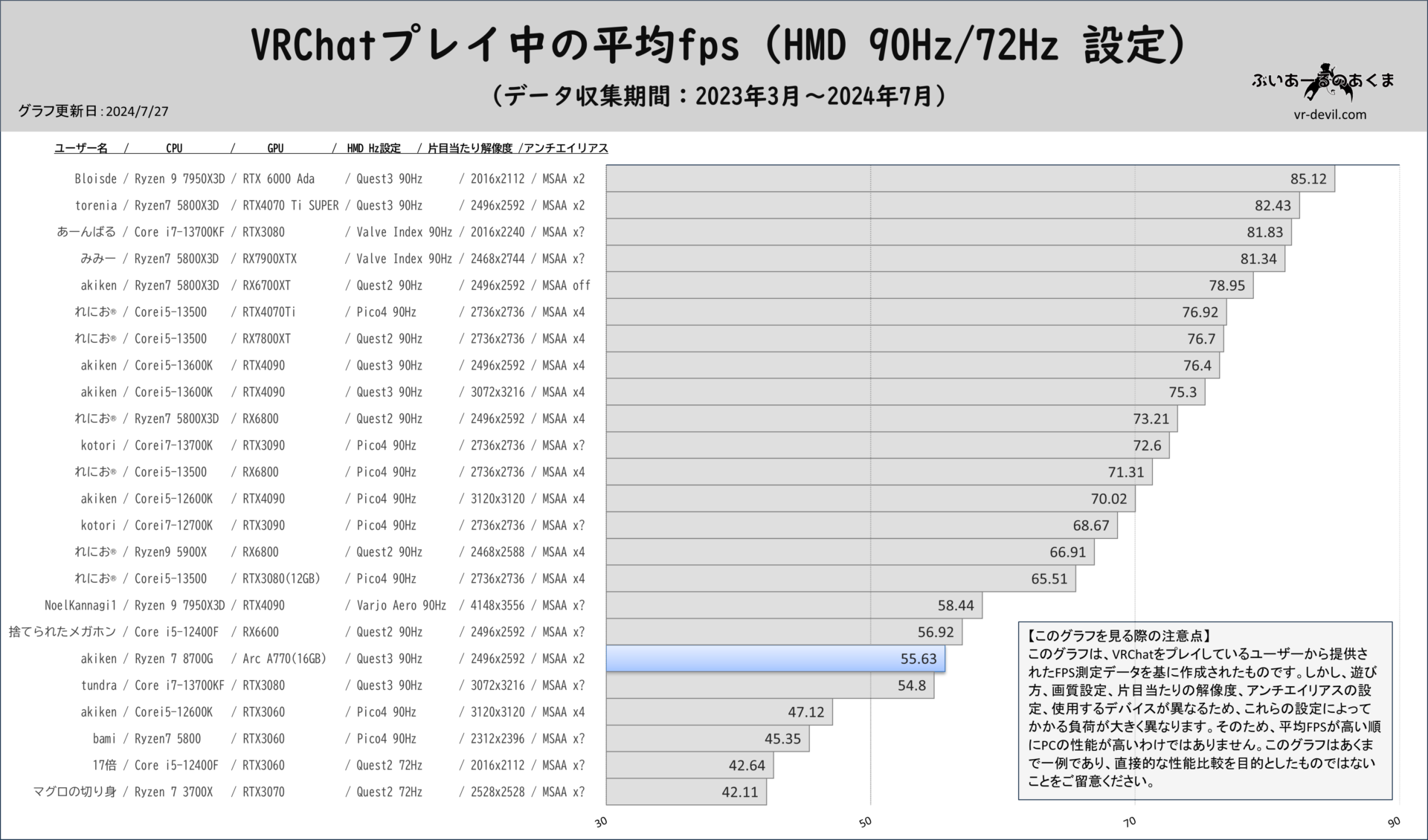
Task: Select the マグロの切り身 row label
Action: 74,792
